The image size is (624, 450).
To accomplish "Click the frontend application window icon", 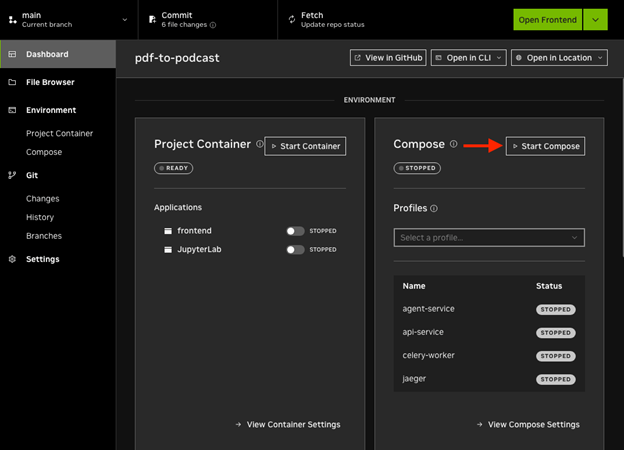I will [x=168, y=231].
